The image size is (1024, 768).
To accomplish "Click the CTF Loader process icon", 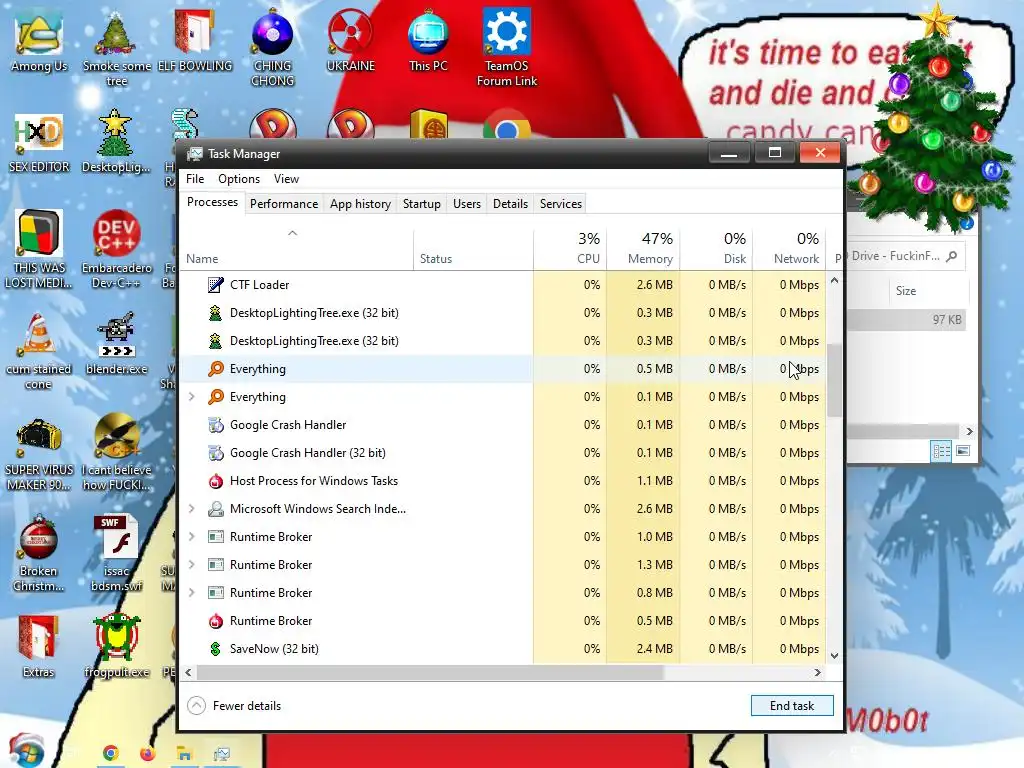I will [216, 285].
